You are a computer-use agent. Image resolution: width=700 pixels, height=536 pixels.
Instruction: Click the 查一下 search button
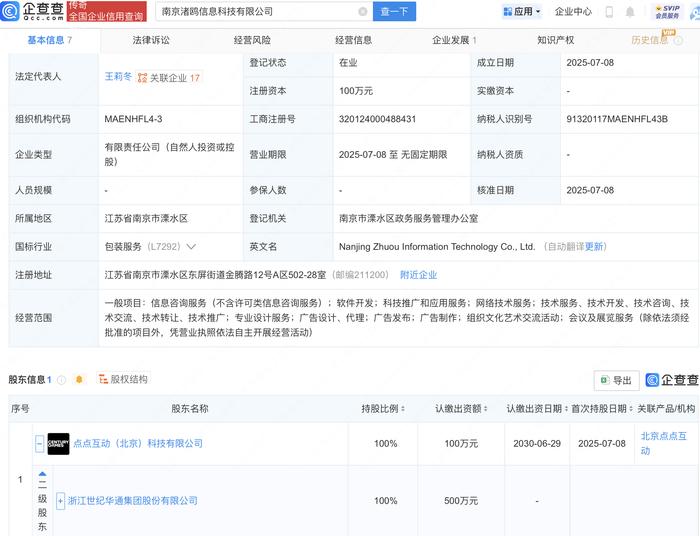394,12
